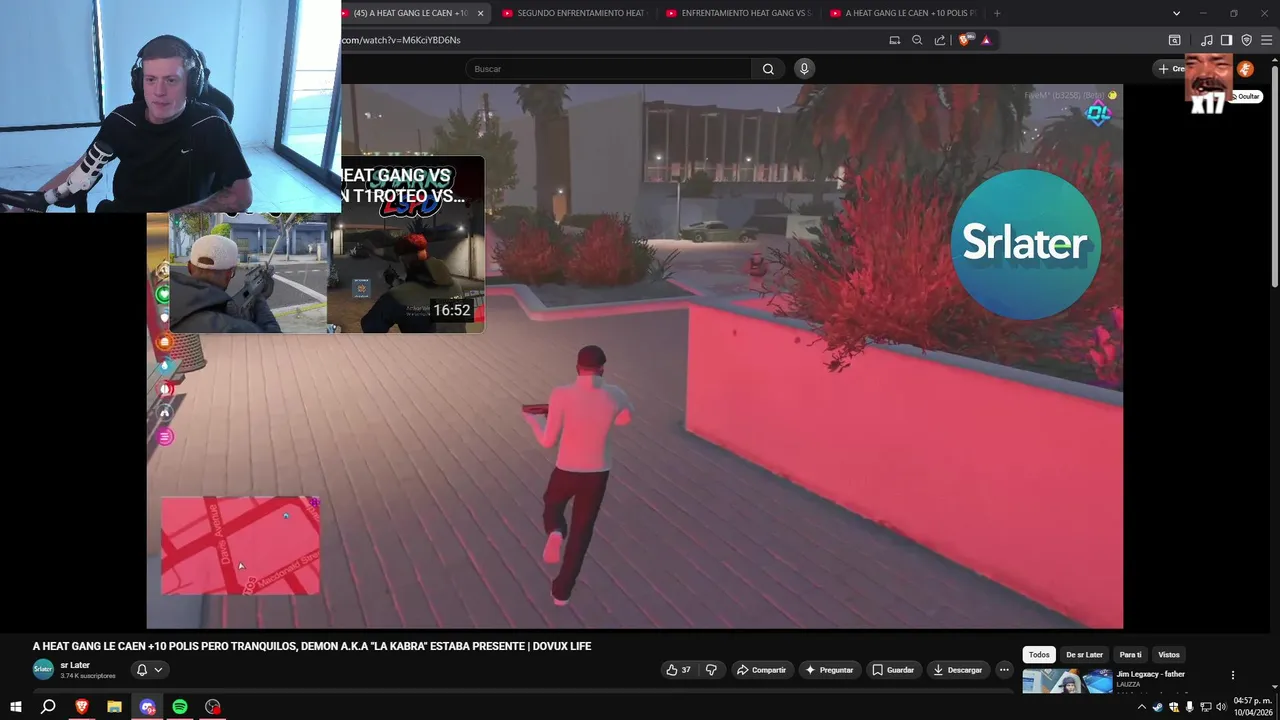
Task: Like the video with thumbs up
Action: (x=679, y=670)
